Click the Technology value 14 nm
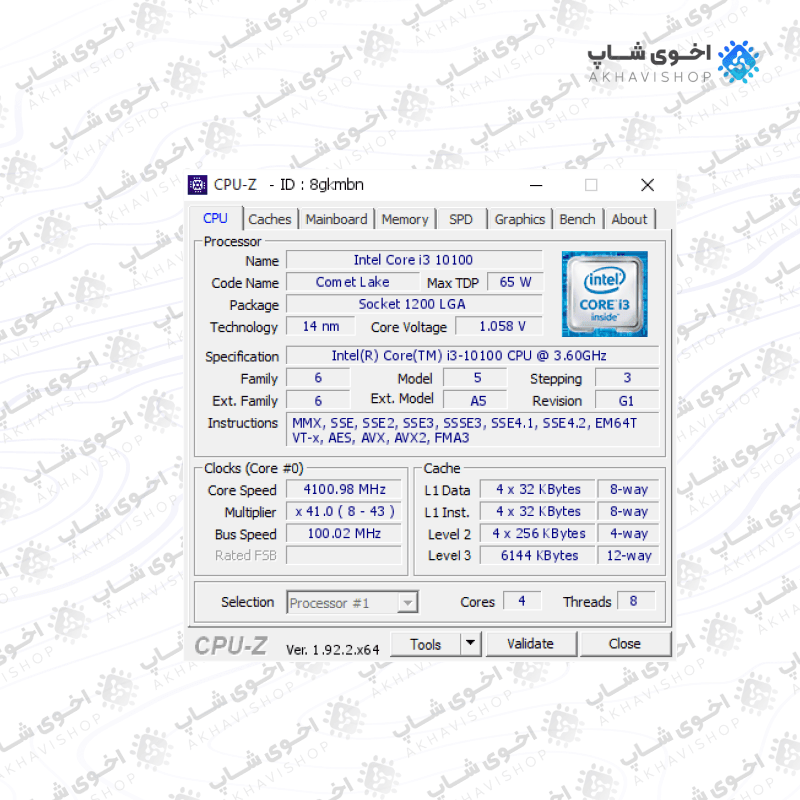Viewport: 800px width, 800px height. 321,326
